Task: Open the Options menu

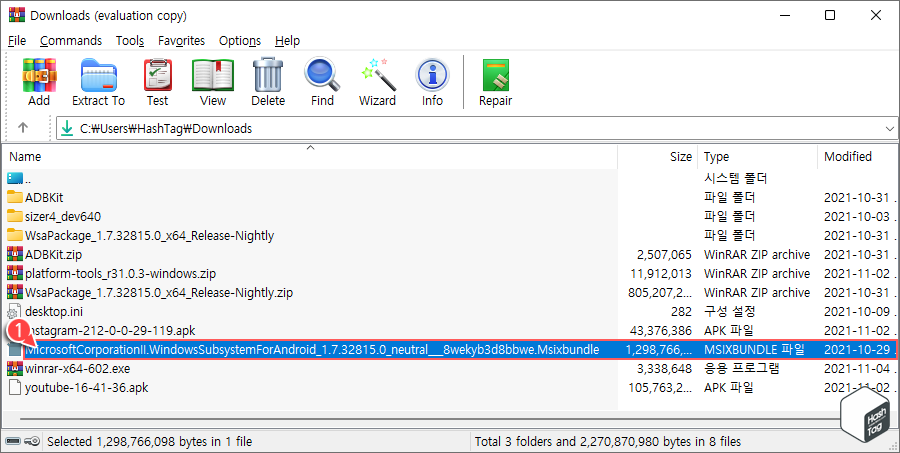Action: coord(240,41)
